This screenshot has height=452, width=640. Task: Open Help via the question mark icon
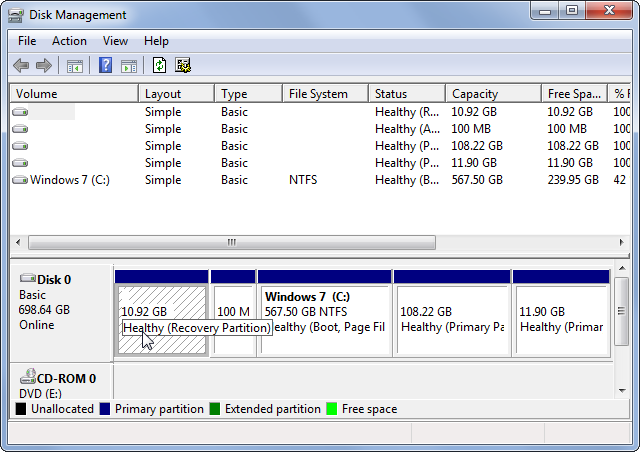point(105,66)
